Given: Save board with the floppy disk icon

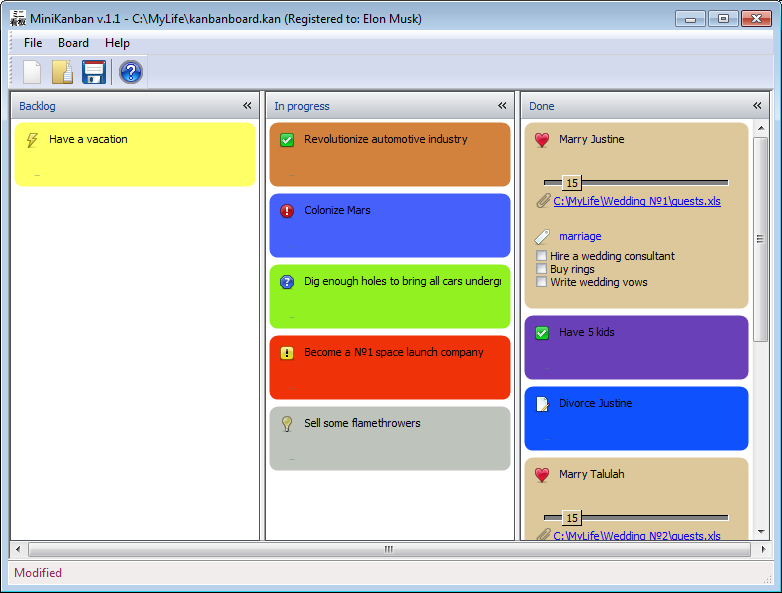Looking at the screenshot, I should 94,72.
